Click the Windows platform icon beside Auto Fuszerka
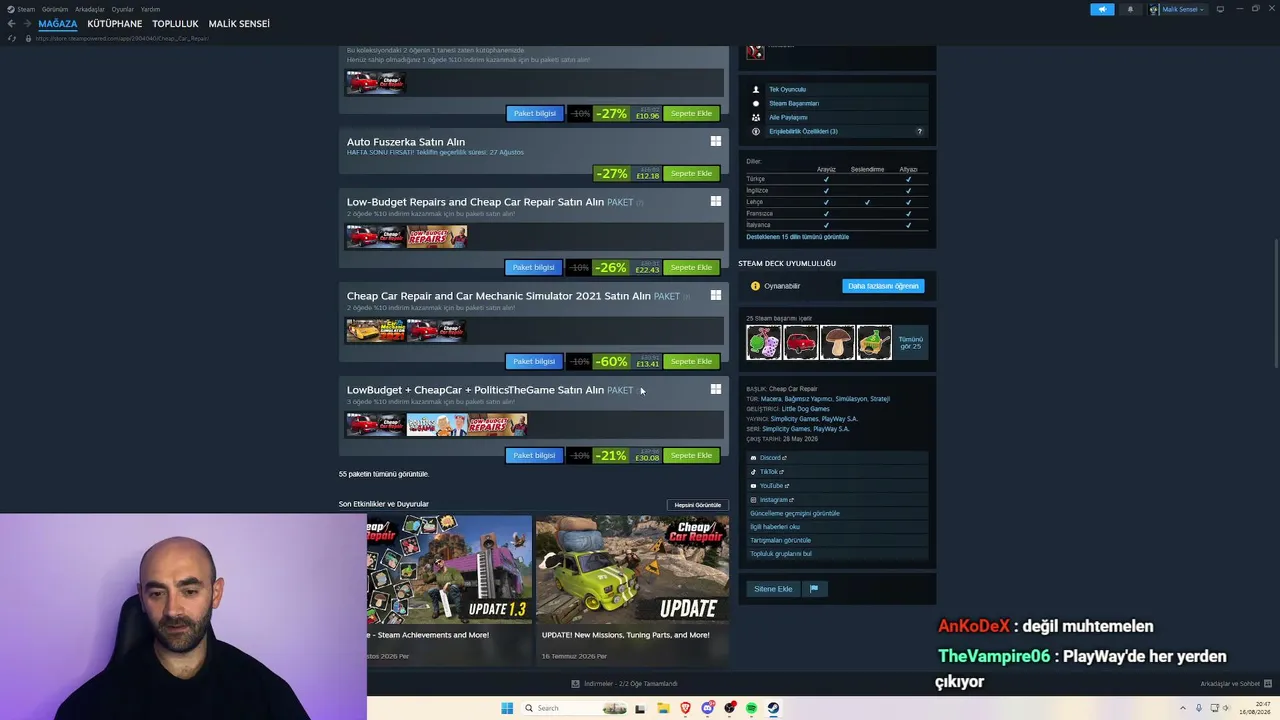This screenshot has height=720, width=1280. 716,142
